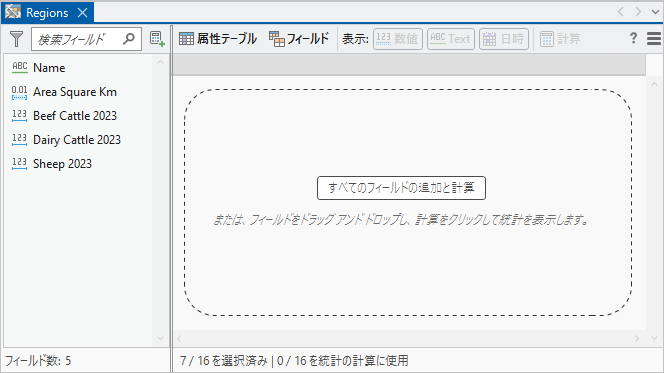The width and height of the screenshot is (664, 373).
Task: Go to previous tab with left chevron
Action: pos(620,12)
